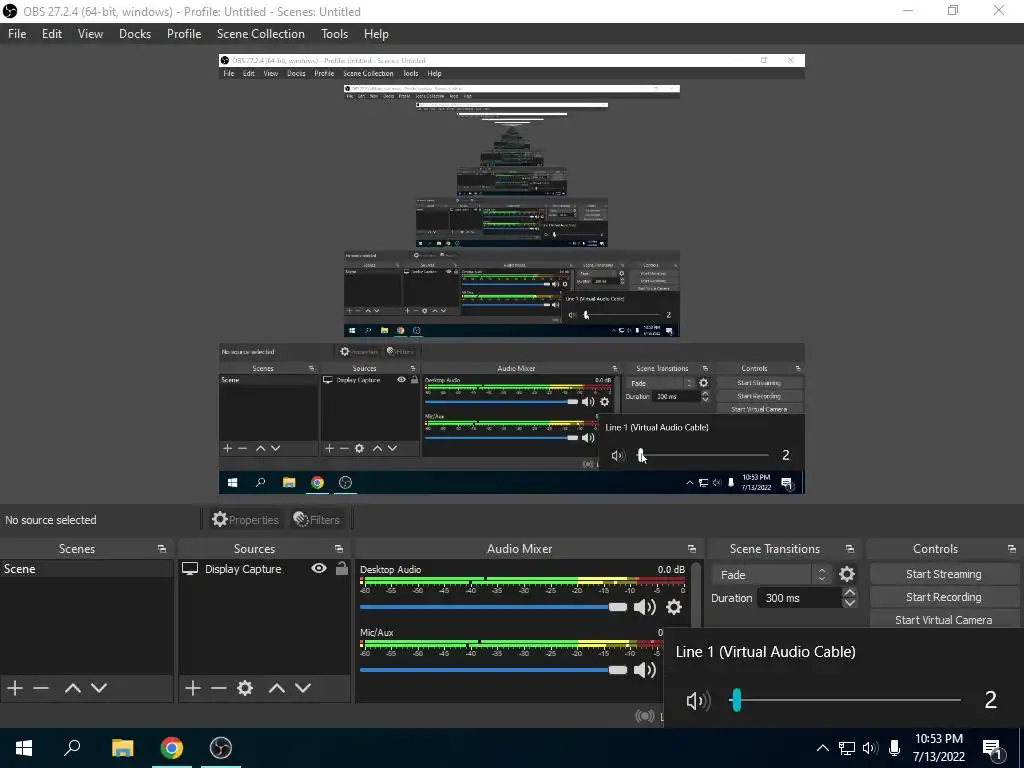1024x768 pixels.
Task: Mute Desktop Audio speaker icon
Action: (645, 607)
